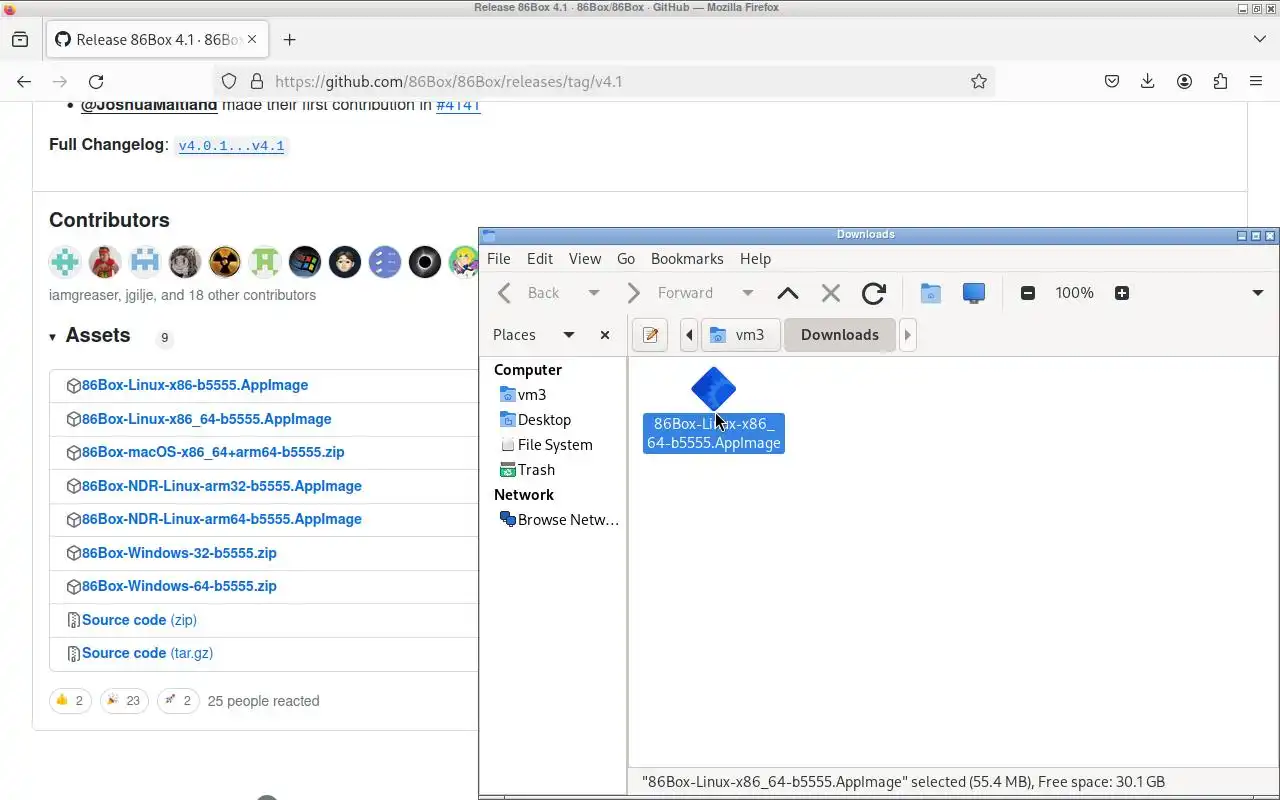React with thumbs up emoji
This screenshot has height=800, width=1280.
(x=70, y=701)
